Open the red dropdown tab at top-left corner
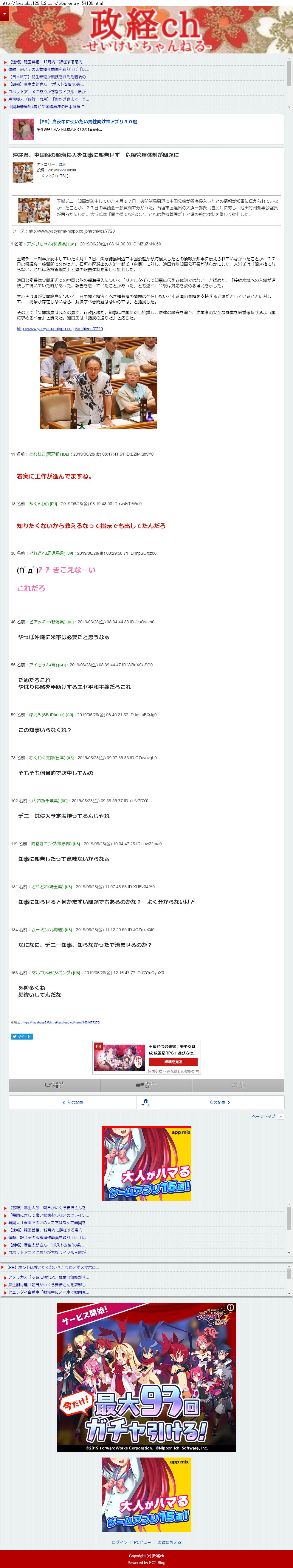The height and width of the screenshot is (1568, 293). [4, 13]
